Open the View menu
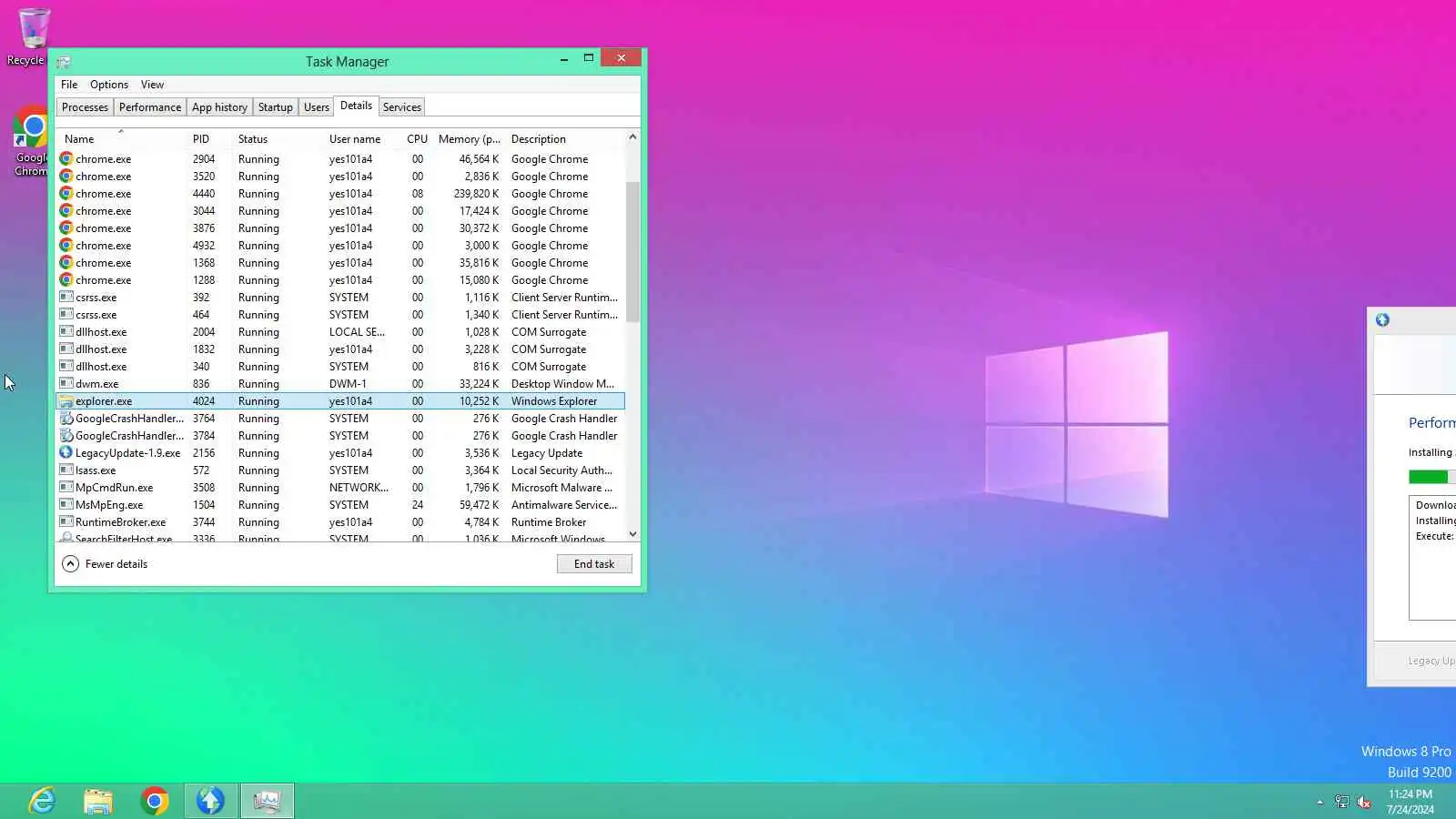Screen dimensions: 1456x819 pos(152,85)
